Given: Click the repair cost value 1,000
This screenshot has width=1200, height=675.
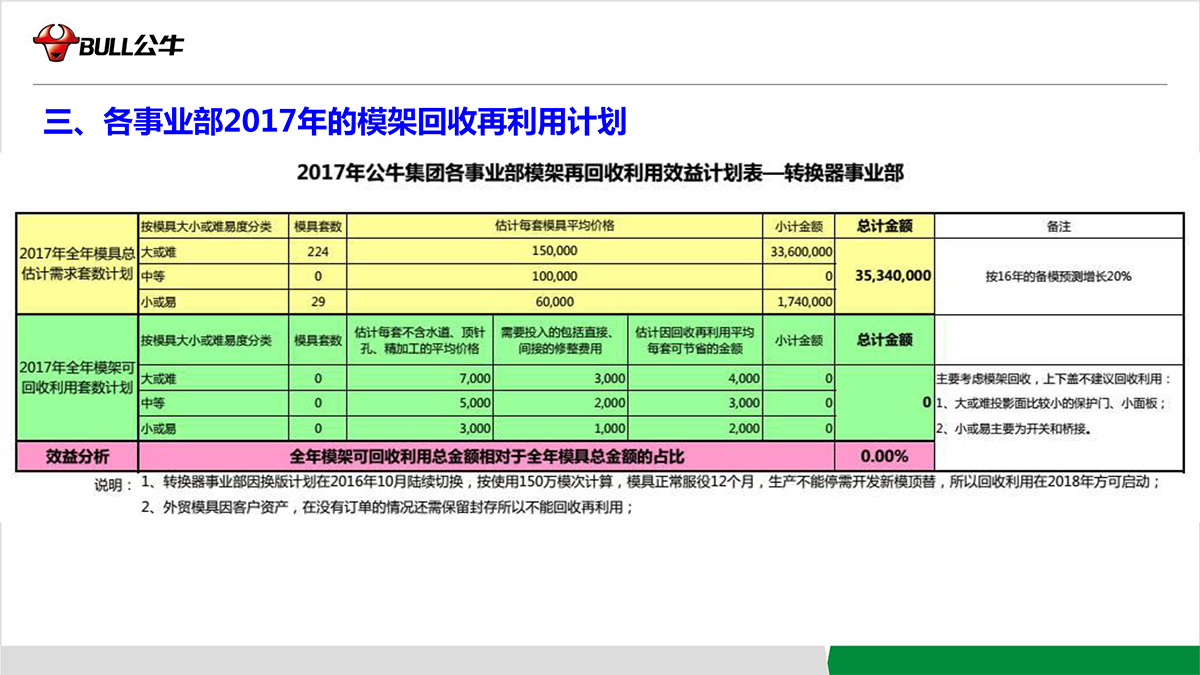Looking at the screenshot, I should (x=611, y=428).
